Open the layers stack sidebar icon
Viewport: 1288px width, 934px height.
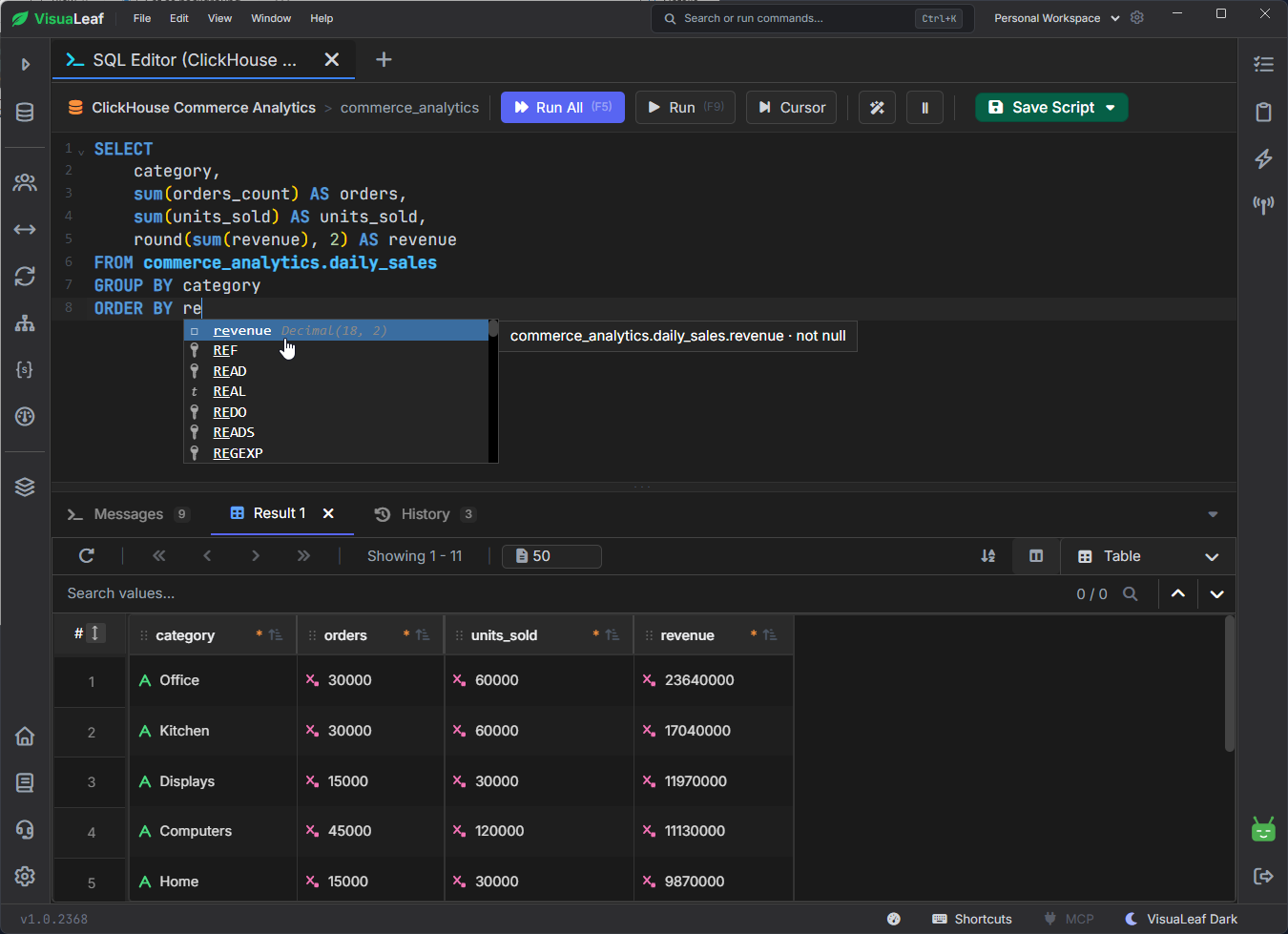26,487
